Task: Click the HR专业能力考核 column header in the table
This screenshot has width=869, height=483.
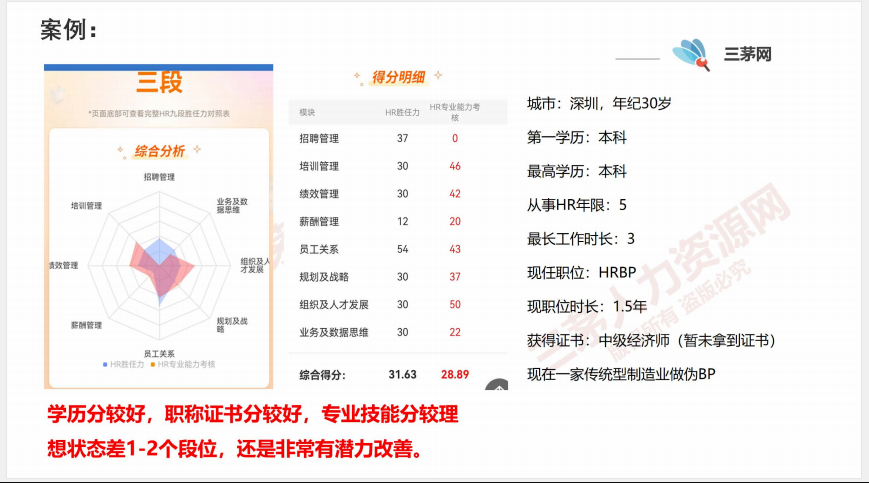Action: tap(455, 112)
